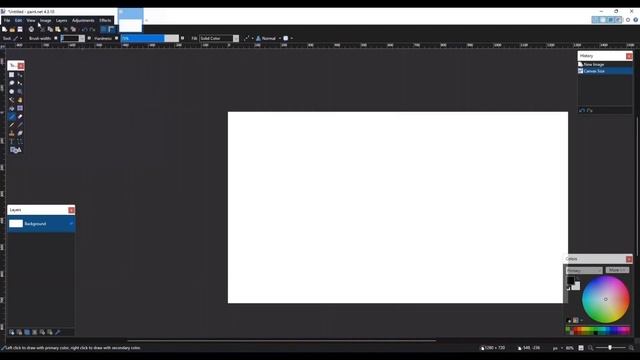Close the Layers panel
The image size is (640, 360).
71,210
